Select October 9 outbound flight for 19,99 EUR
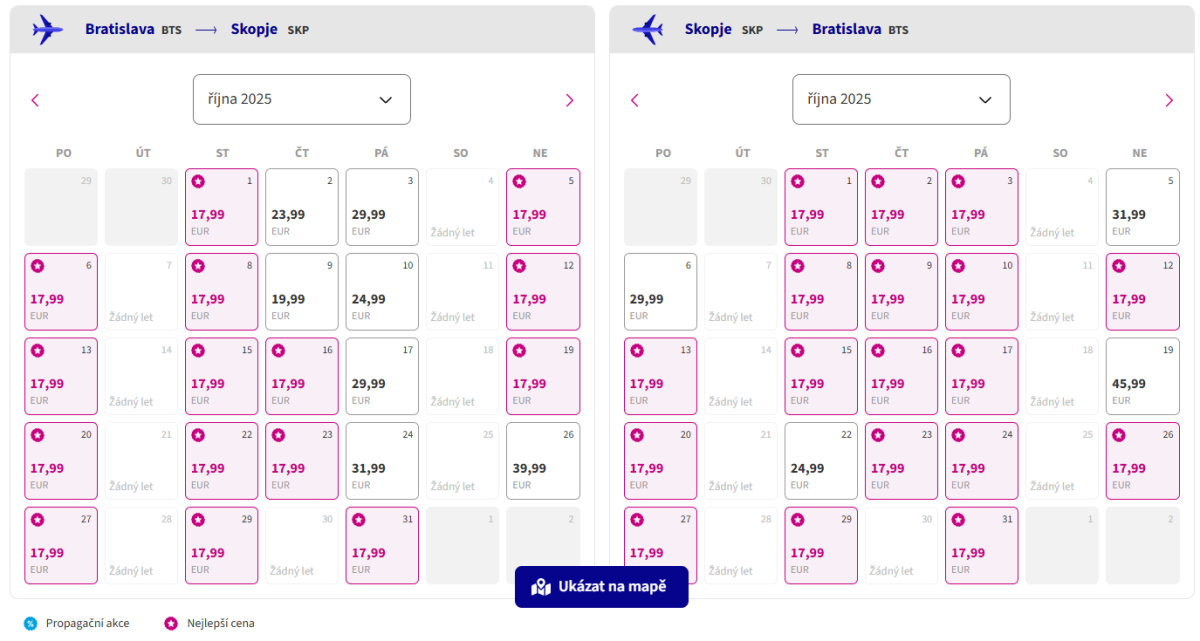 click(301, 291)
